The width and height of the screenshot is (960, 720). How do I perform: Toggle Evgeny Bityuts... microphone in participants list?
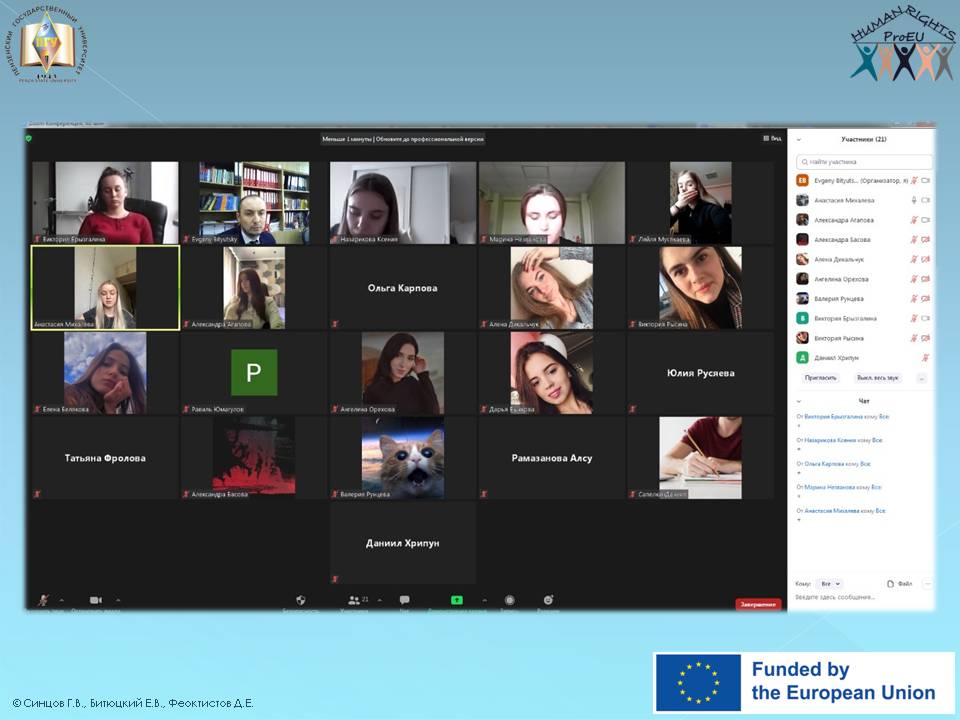point(913,181)
